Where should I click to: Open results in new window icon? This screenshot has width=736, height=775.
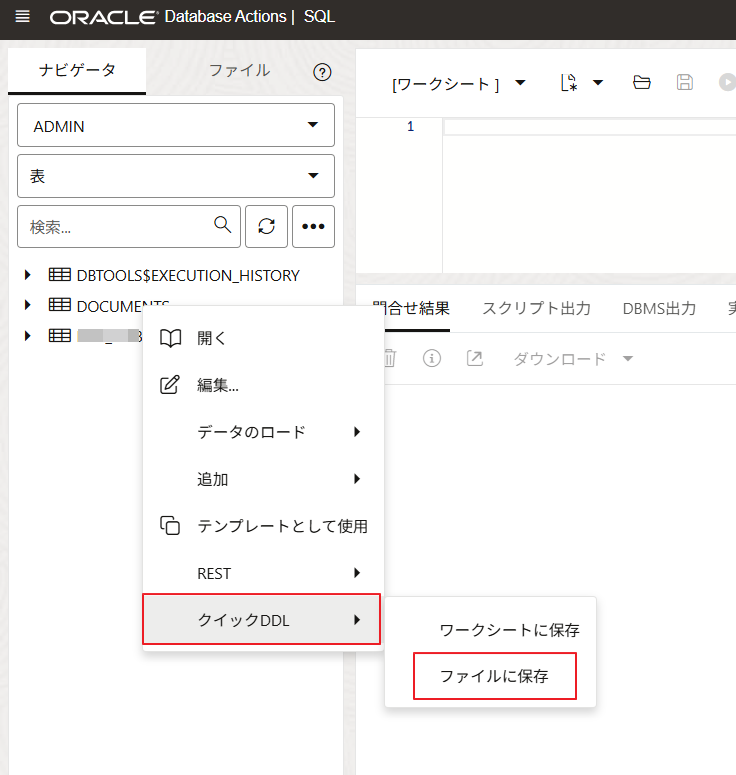pyautogui.click(x=475, y=358)
